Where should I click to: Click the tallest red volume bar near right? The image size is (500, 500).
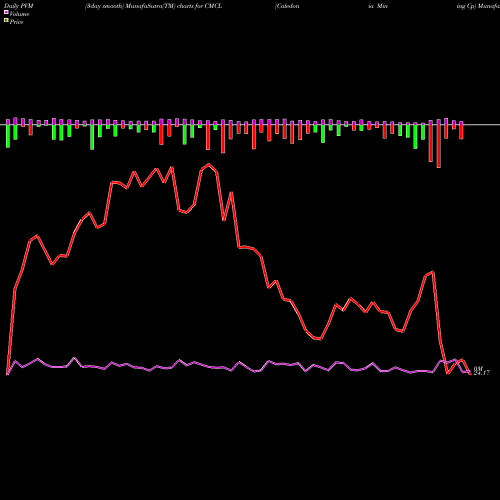coord(439,146)
